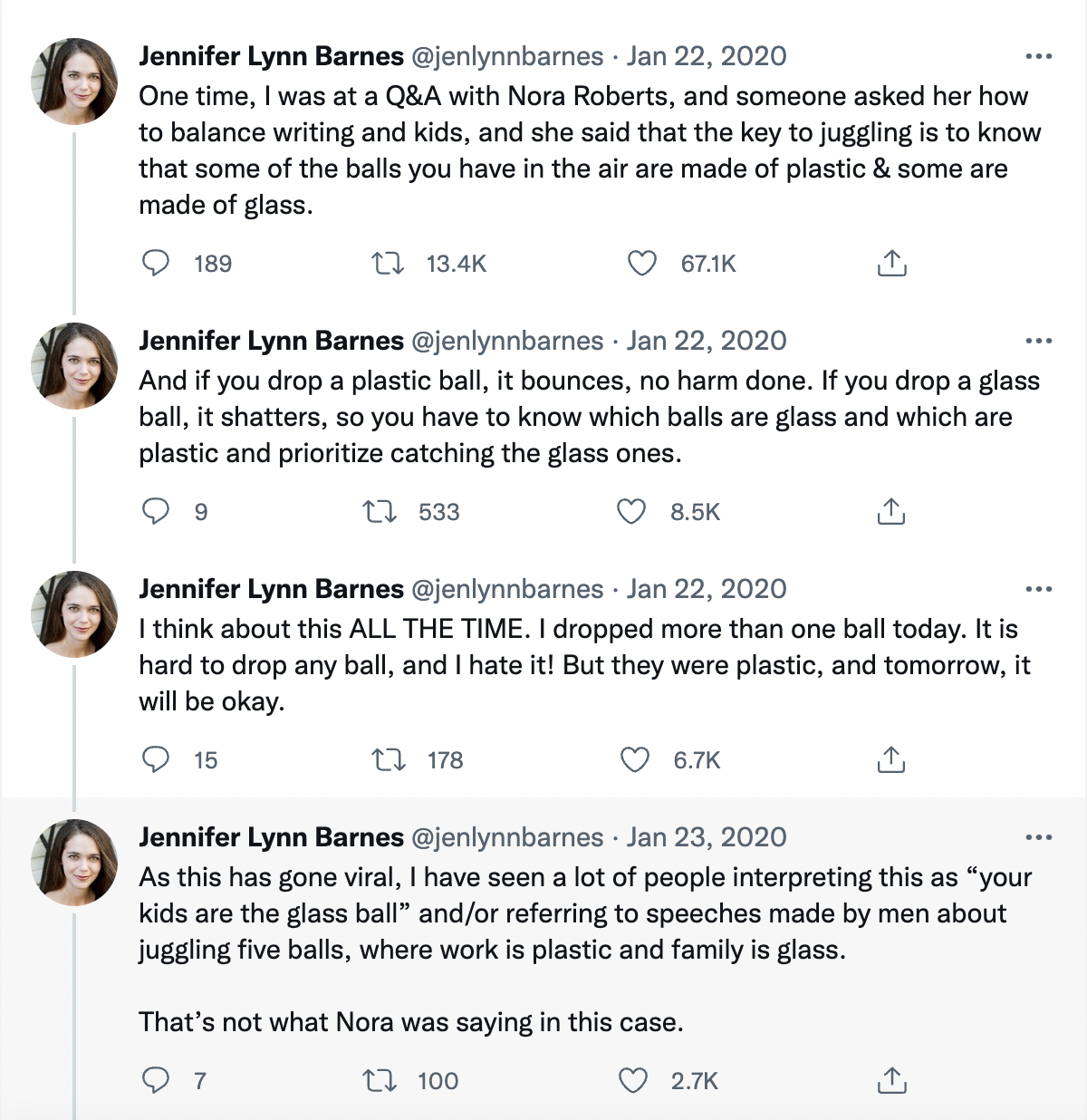Retweet the first tweet with 13.4K retweets
Viewport: 1087px width, 1120px height.
point(389,264)
